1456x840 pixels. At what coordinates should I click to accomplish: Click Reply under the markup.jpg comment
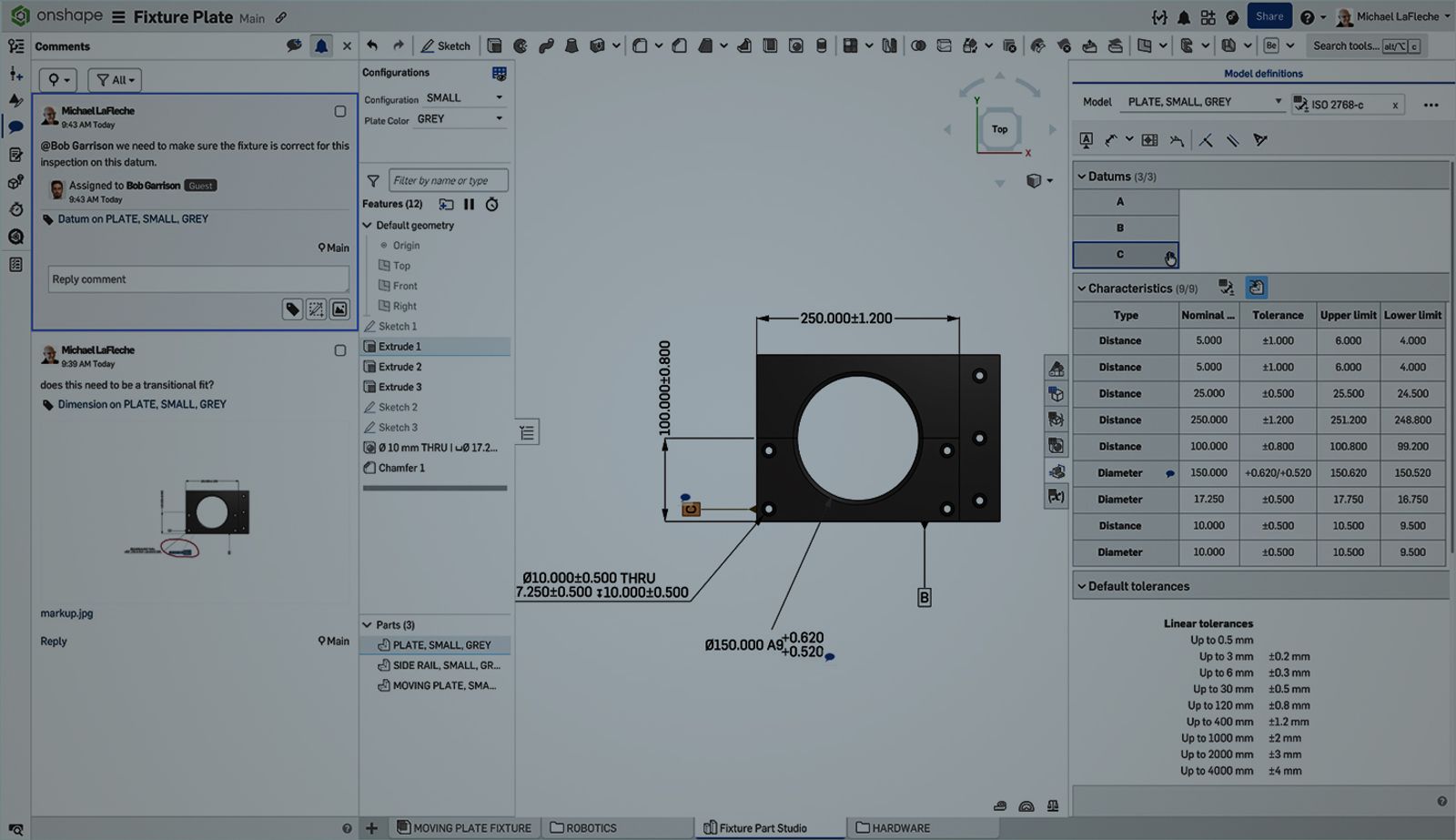[54, 641]
